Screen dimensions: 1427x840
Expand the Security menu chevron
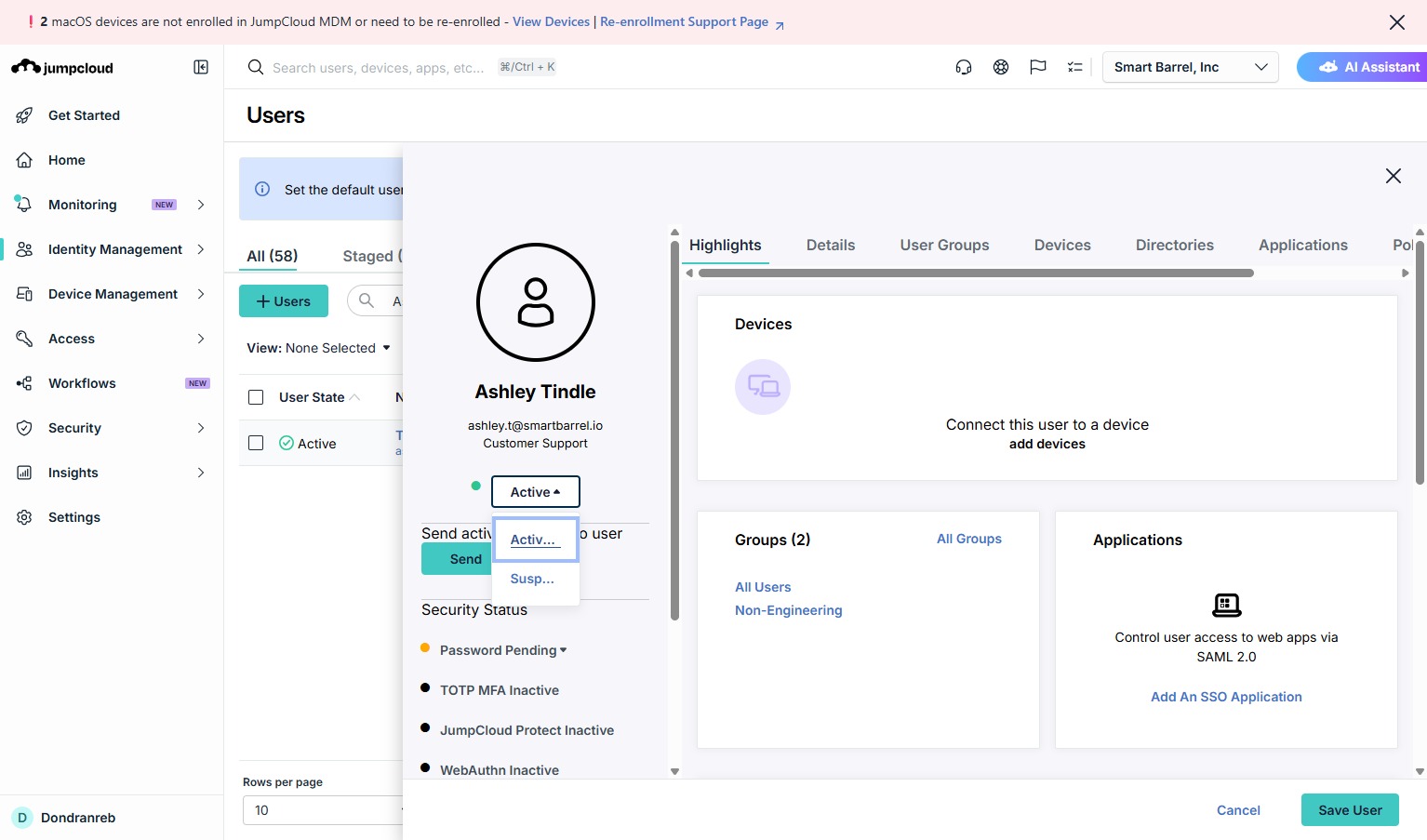201,428
